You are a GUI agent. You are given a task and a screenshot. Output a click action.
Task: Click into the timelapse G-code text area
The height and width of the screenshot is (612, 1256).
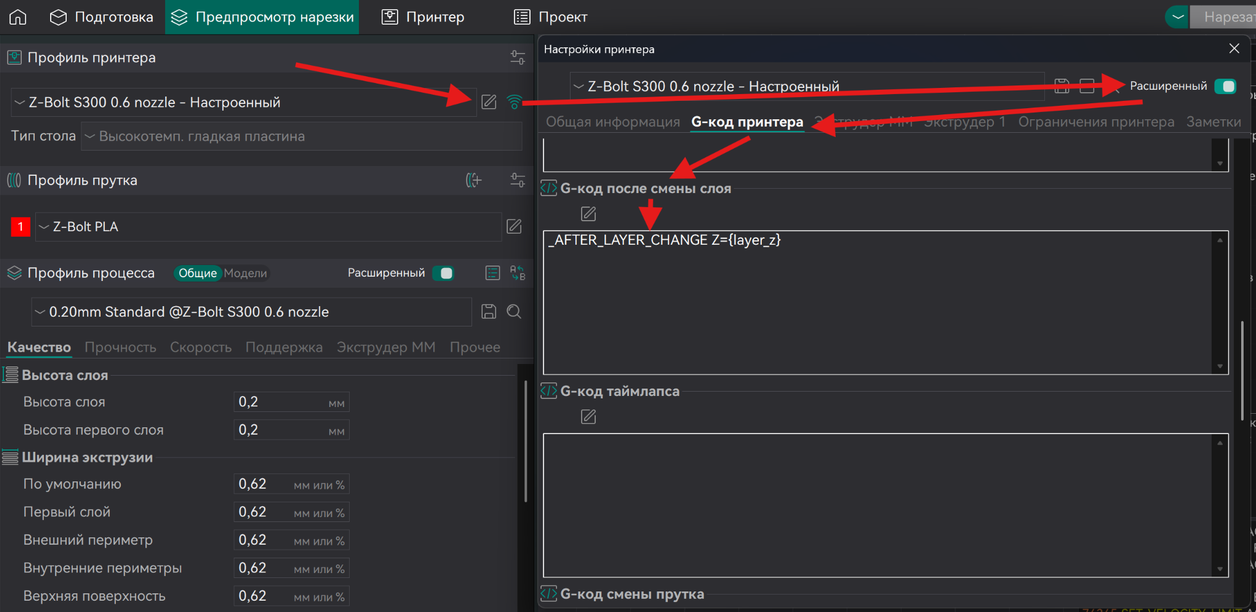(879, 505)
